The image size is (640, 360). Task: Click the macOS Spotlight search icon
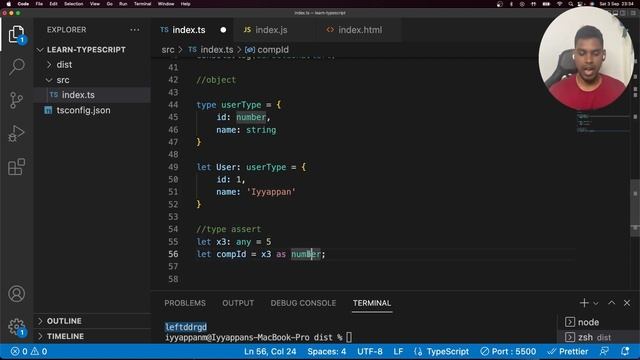point(571,4)
